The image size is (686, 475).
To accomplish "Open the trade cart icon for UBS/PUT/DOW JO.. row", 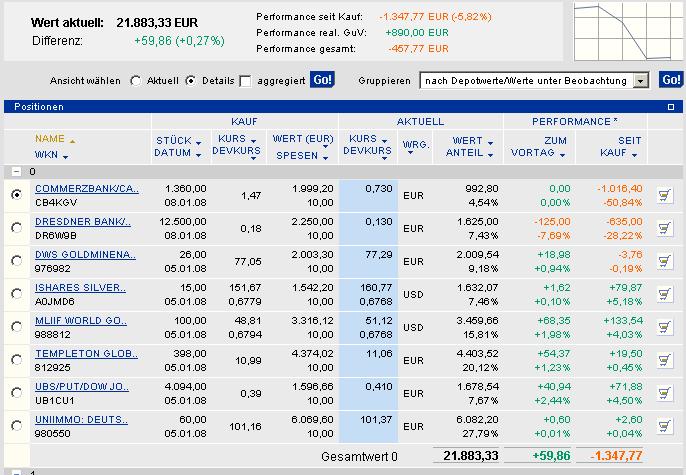I will tap(665, 393).
